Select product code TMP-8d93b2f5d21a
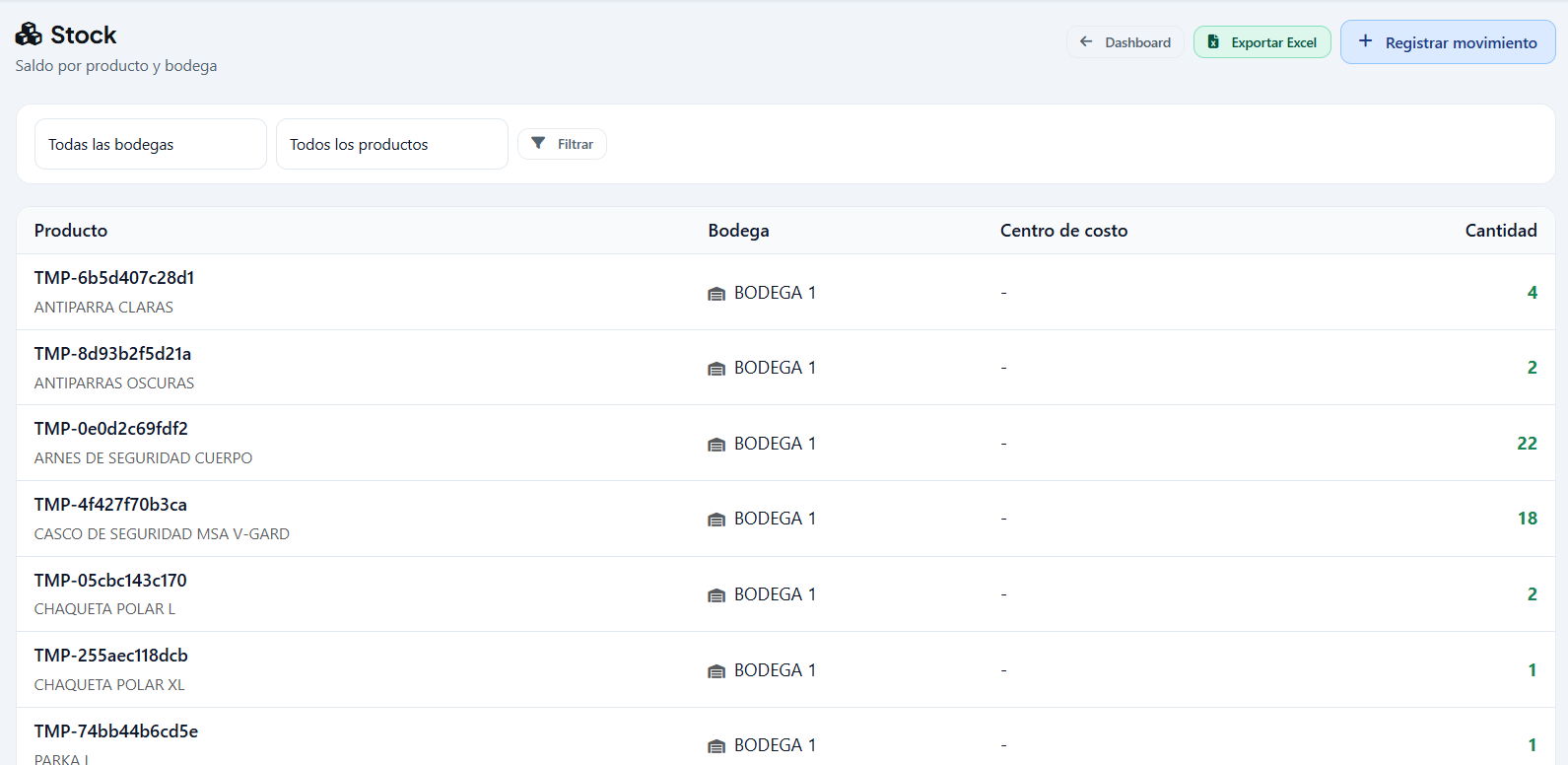Image resolution: width=1568 pixels, height=765 pixels. click(x=113, y=354)
